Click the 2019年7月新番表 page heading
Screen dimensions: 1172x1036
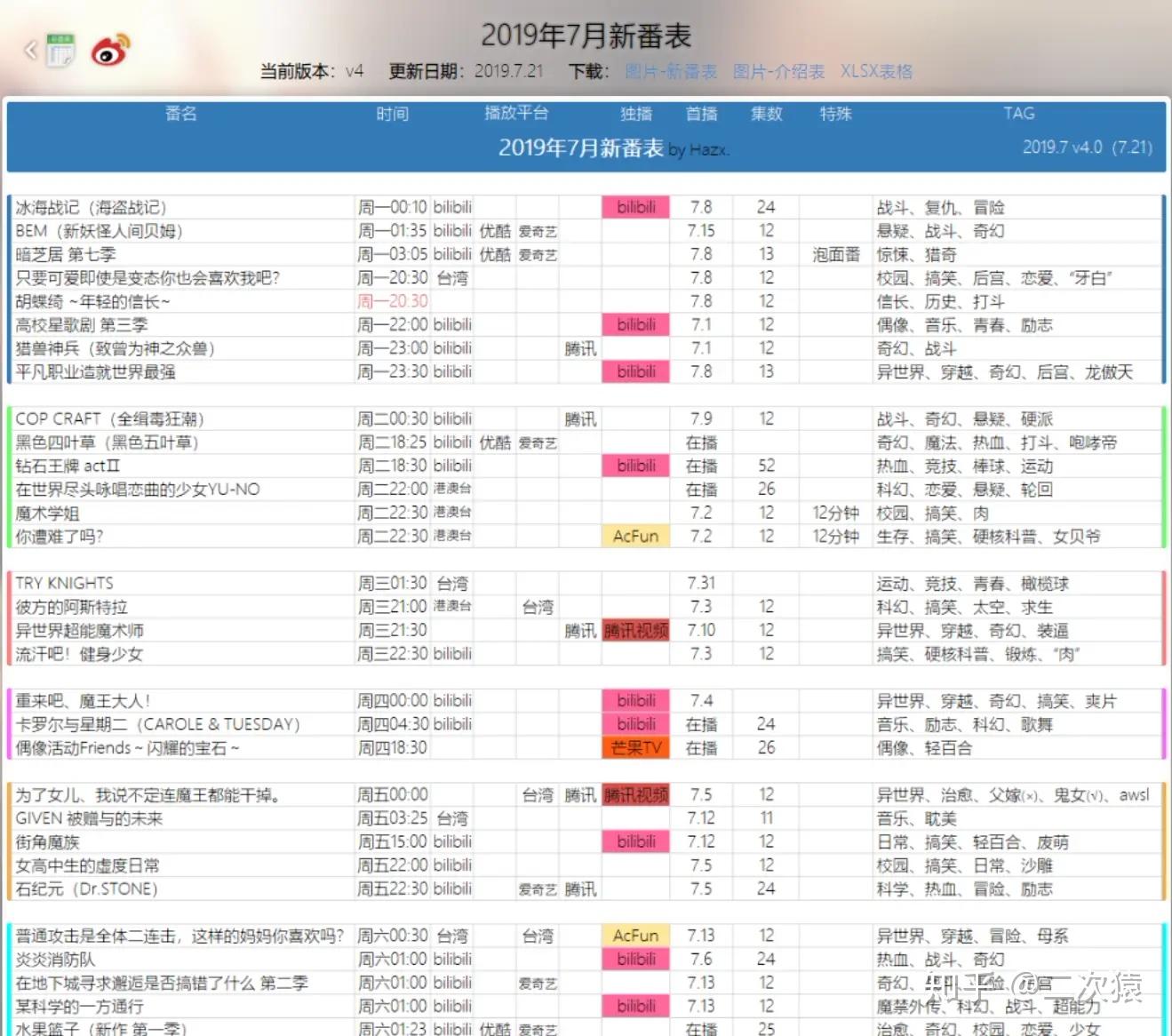tap(586, 36)
